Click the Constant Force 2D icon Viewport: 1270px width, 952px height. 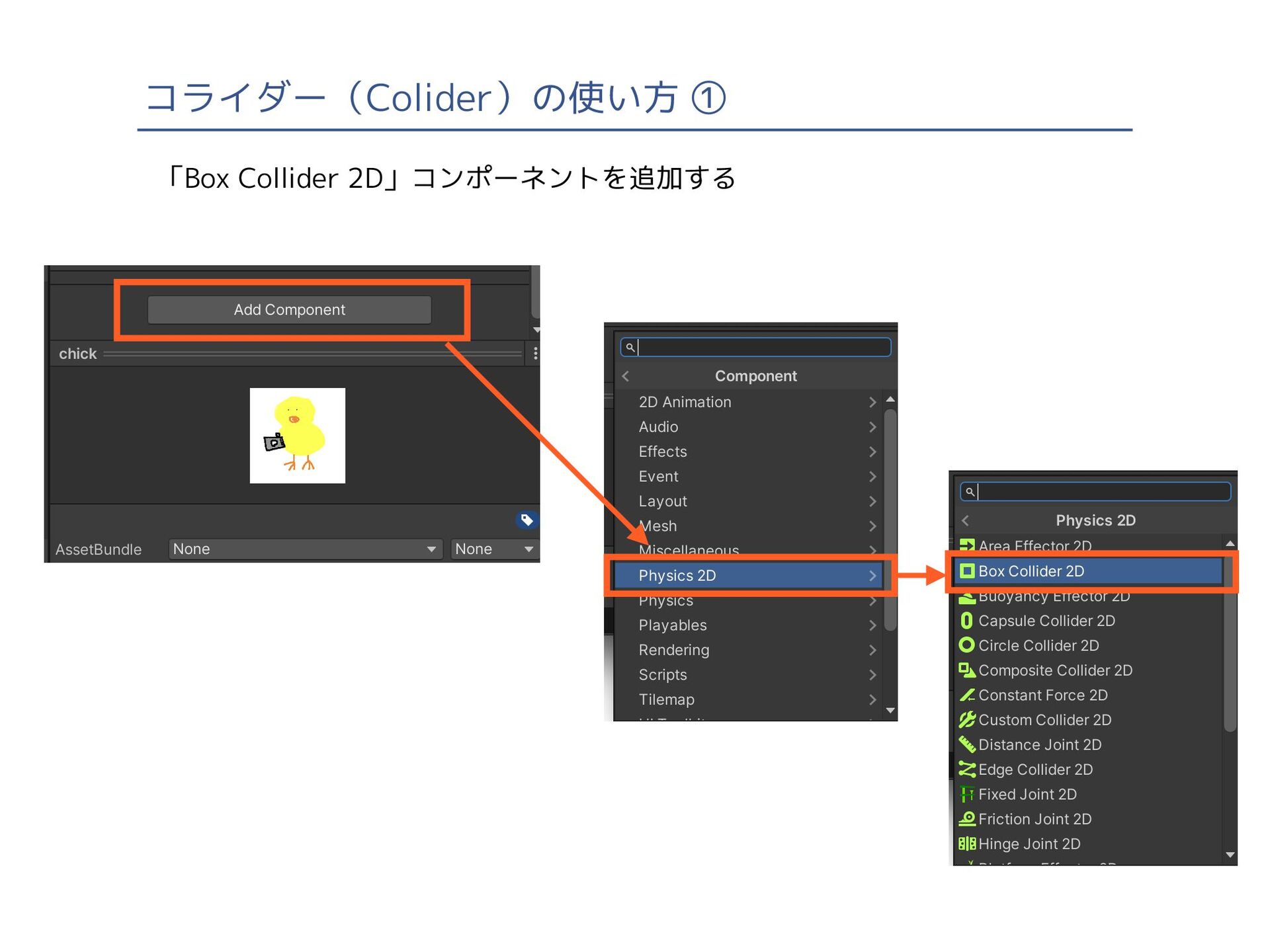pyautogui.click(x=966, y=695)
